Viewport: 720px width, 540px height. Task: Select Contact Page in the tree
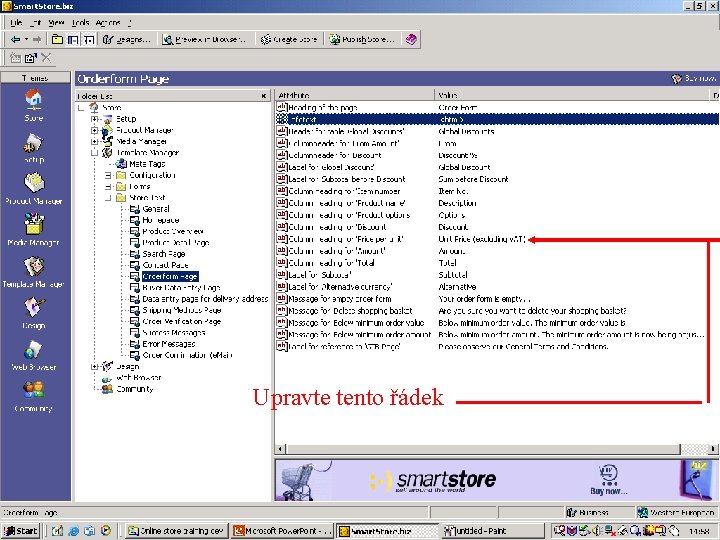click(165, 265)
